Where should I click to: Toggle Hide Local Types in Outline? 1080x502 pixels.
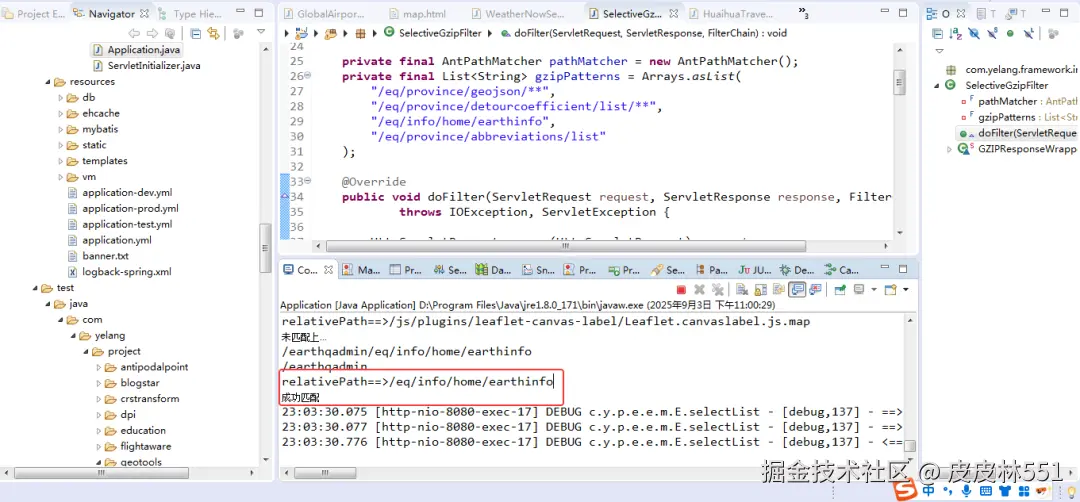coord(1028,33)
